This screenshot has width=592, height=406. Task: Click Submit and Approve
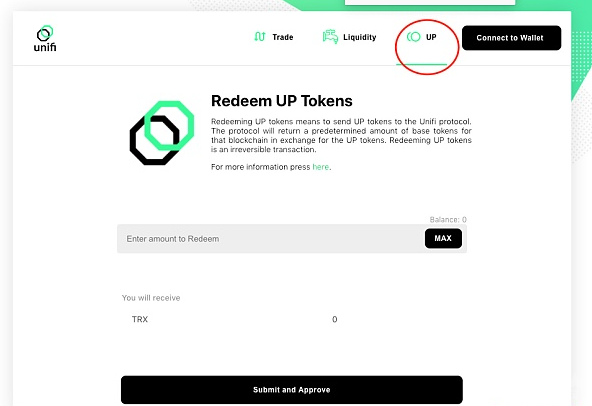tap(291, 390)
